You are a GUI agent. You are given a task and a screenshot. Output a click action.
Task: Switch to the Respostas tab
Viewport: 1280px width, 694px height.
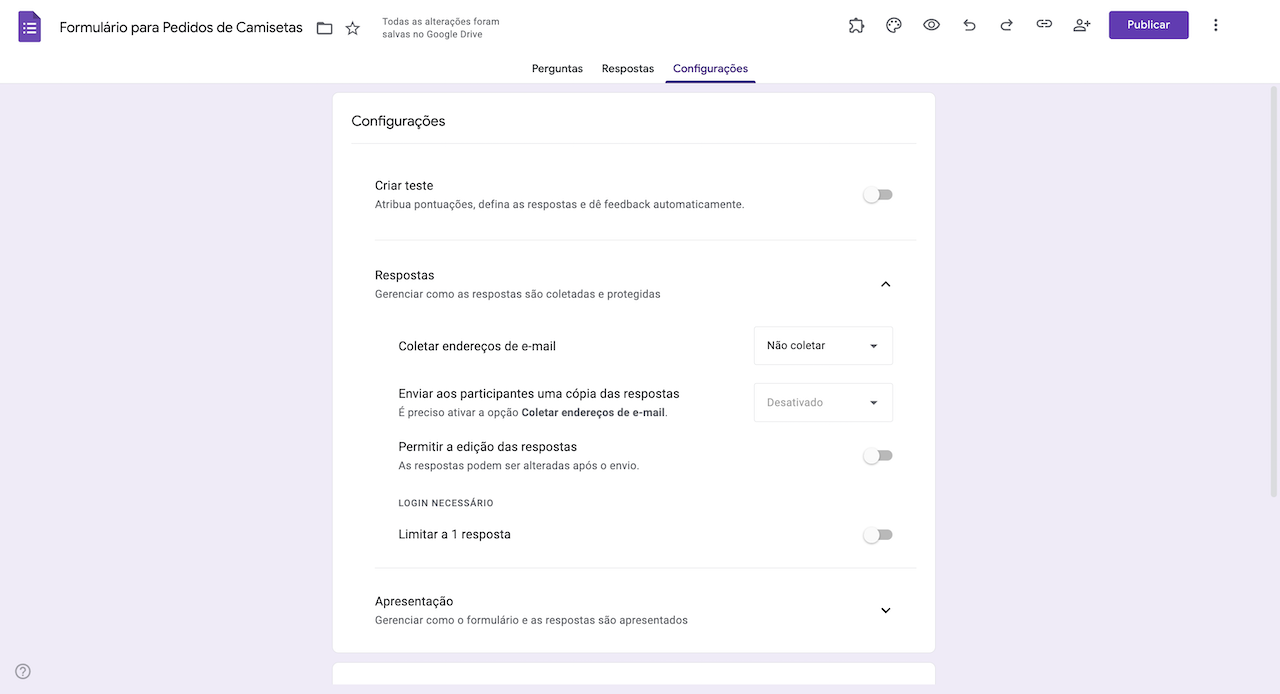click(x=627, y=68)
